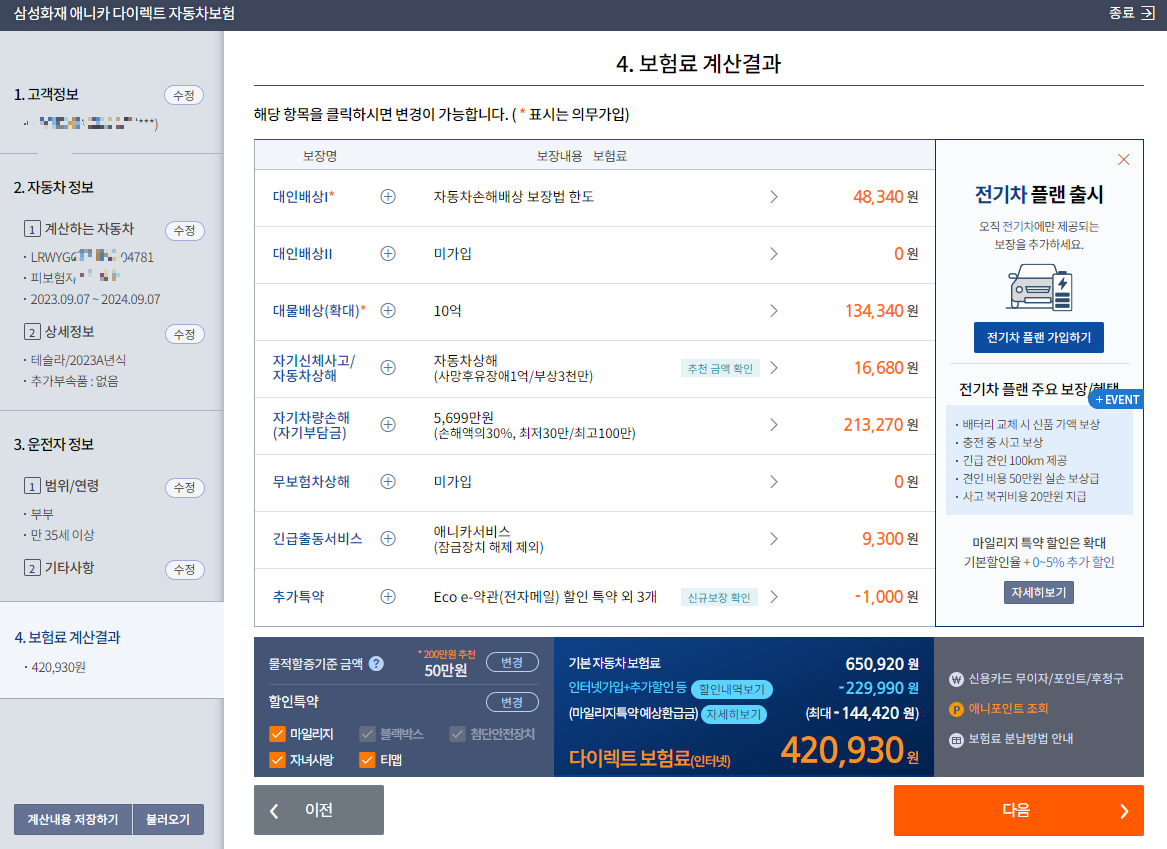Click the plus icon next to 추가특약
Viewport: 1167px width, 849px height.
point(388,597)
